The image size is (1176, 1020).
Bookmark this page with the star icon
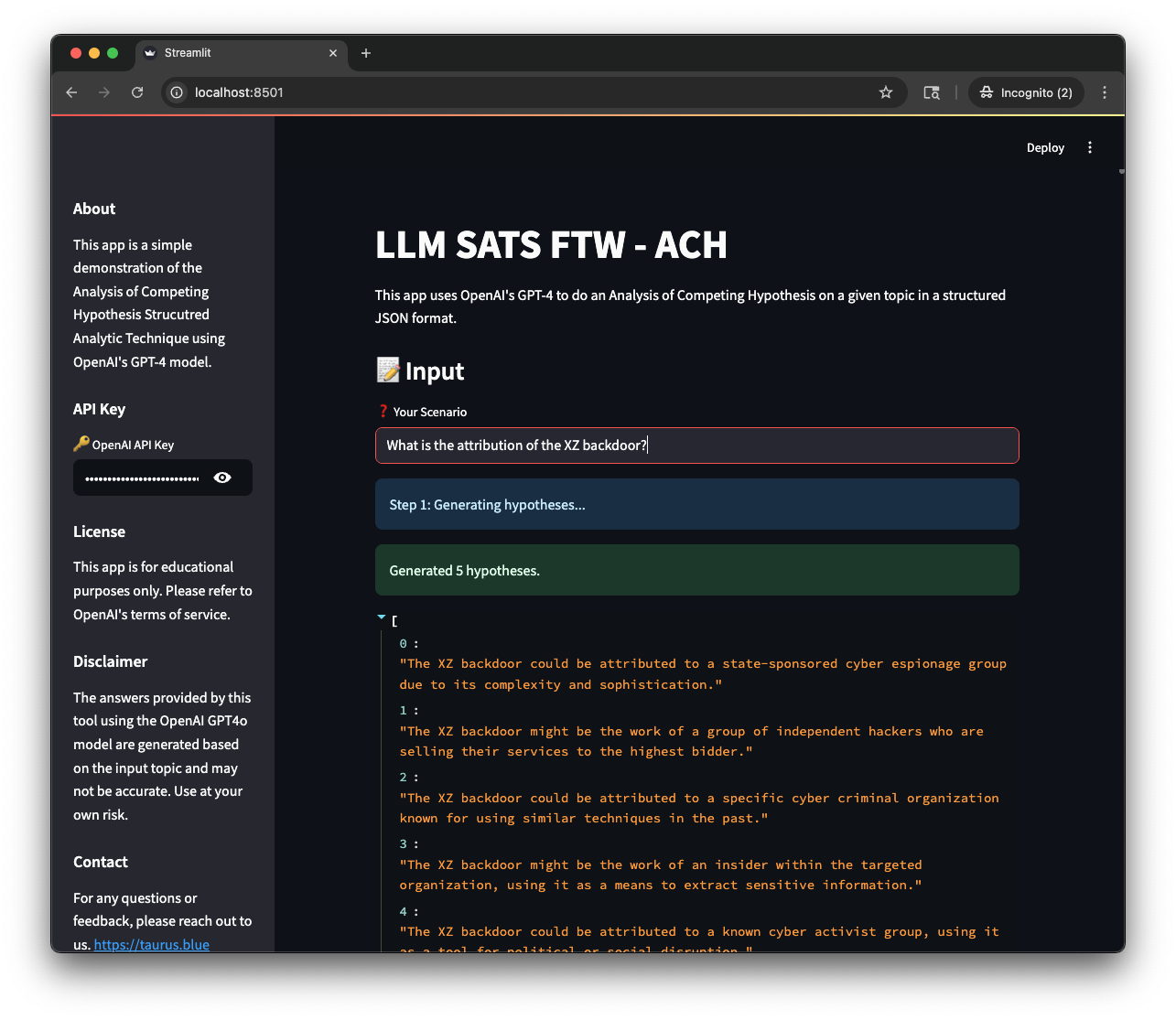click(x=886, y=92)
